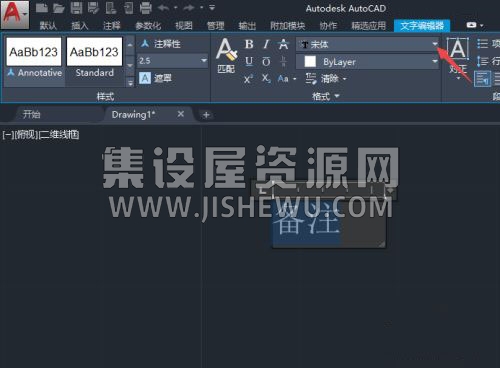This screenshot has width=500, height=368.
Task: Toggle Bold text formatting
Action: click(249, 44)
